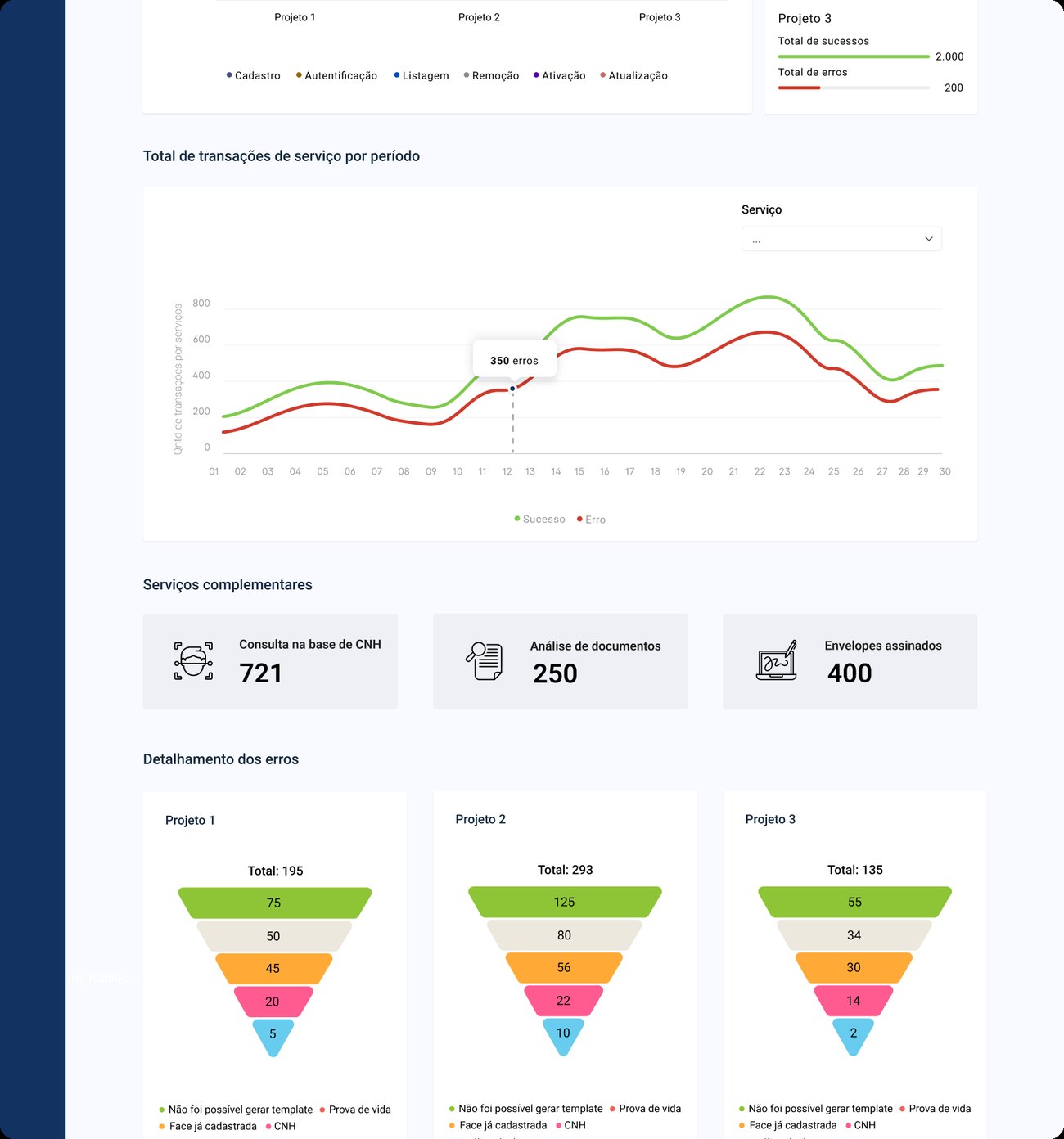Toggle Ativação series in legend

pyautogui.click(x=559, y=75)
